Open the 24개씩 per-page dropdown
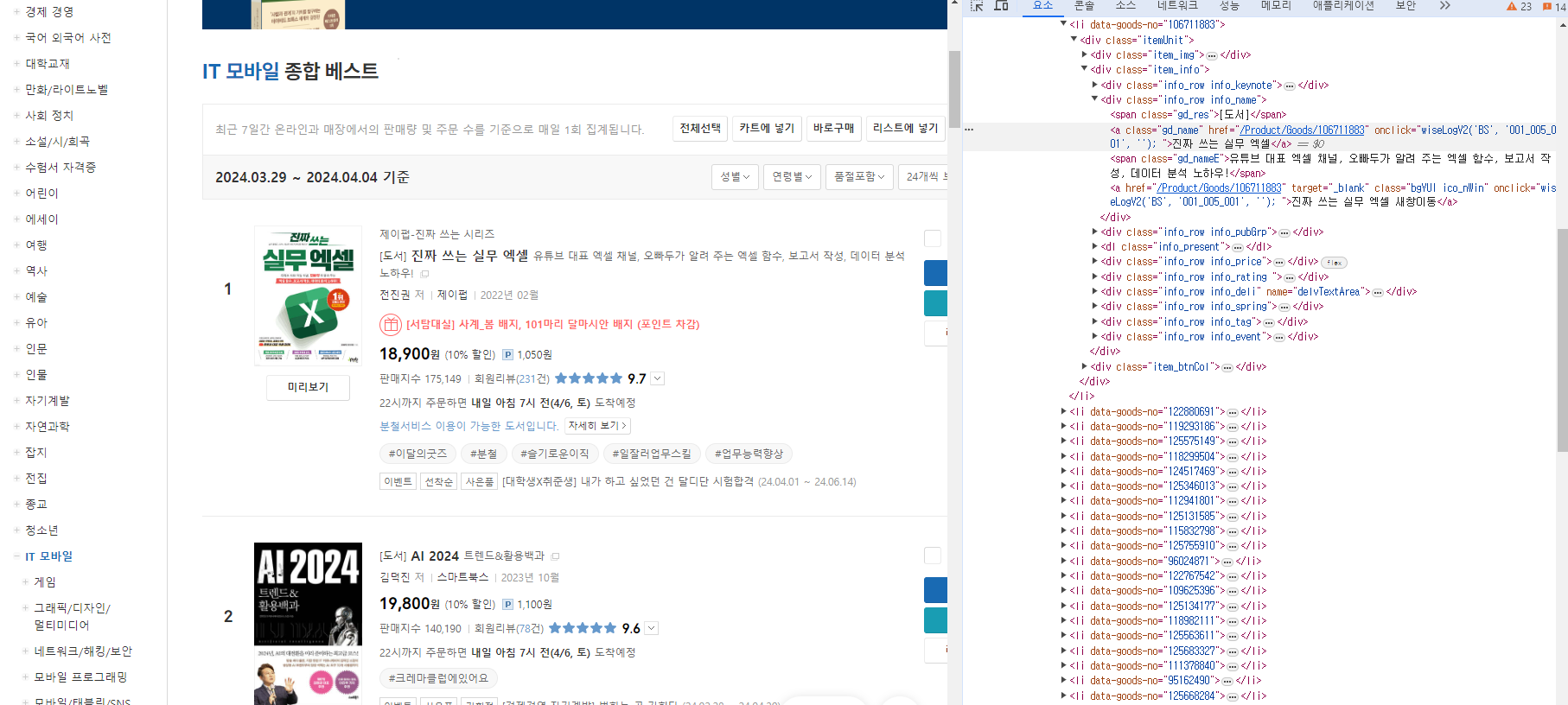Image resolution: width=1568 pixels, height=705 pixels. click(x=923, y=177)
